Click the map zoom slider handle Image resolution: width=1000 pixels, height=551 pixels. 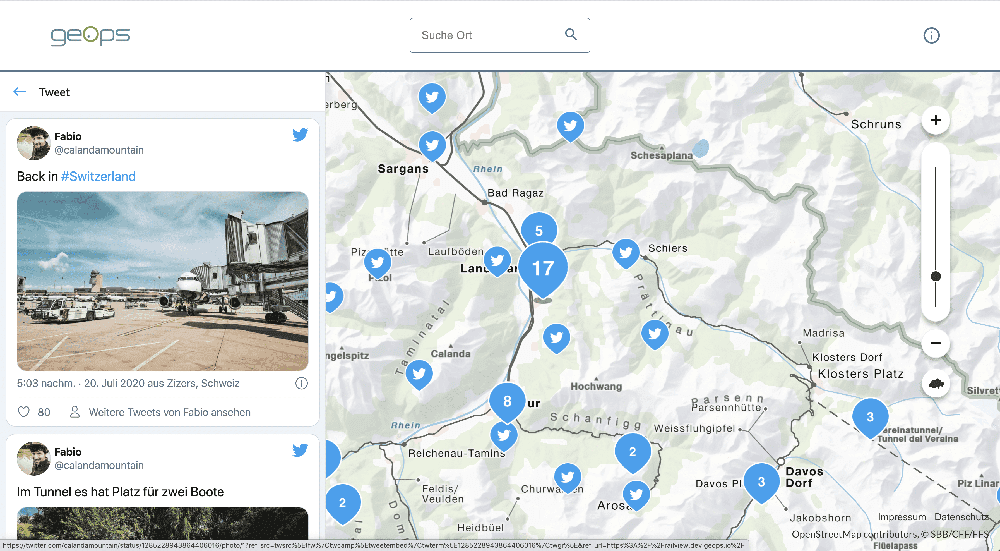(x=936, y=276)
